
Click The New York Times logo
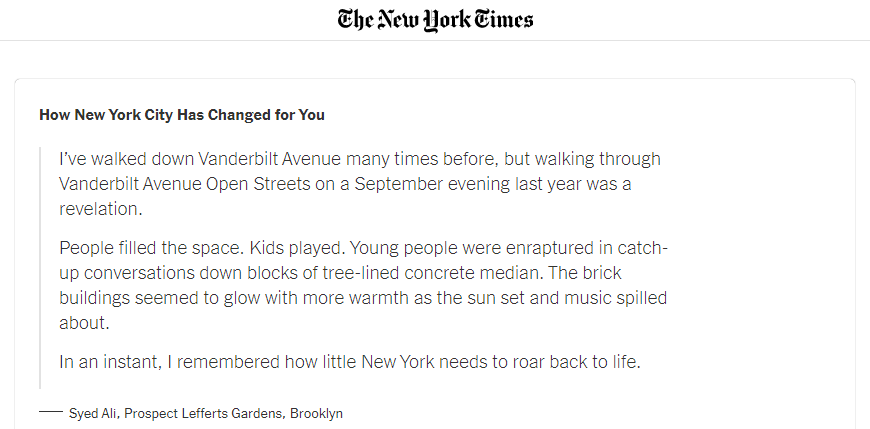pos(435,19)
